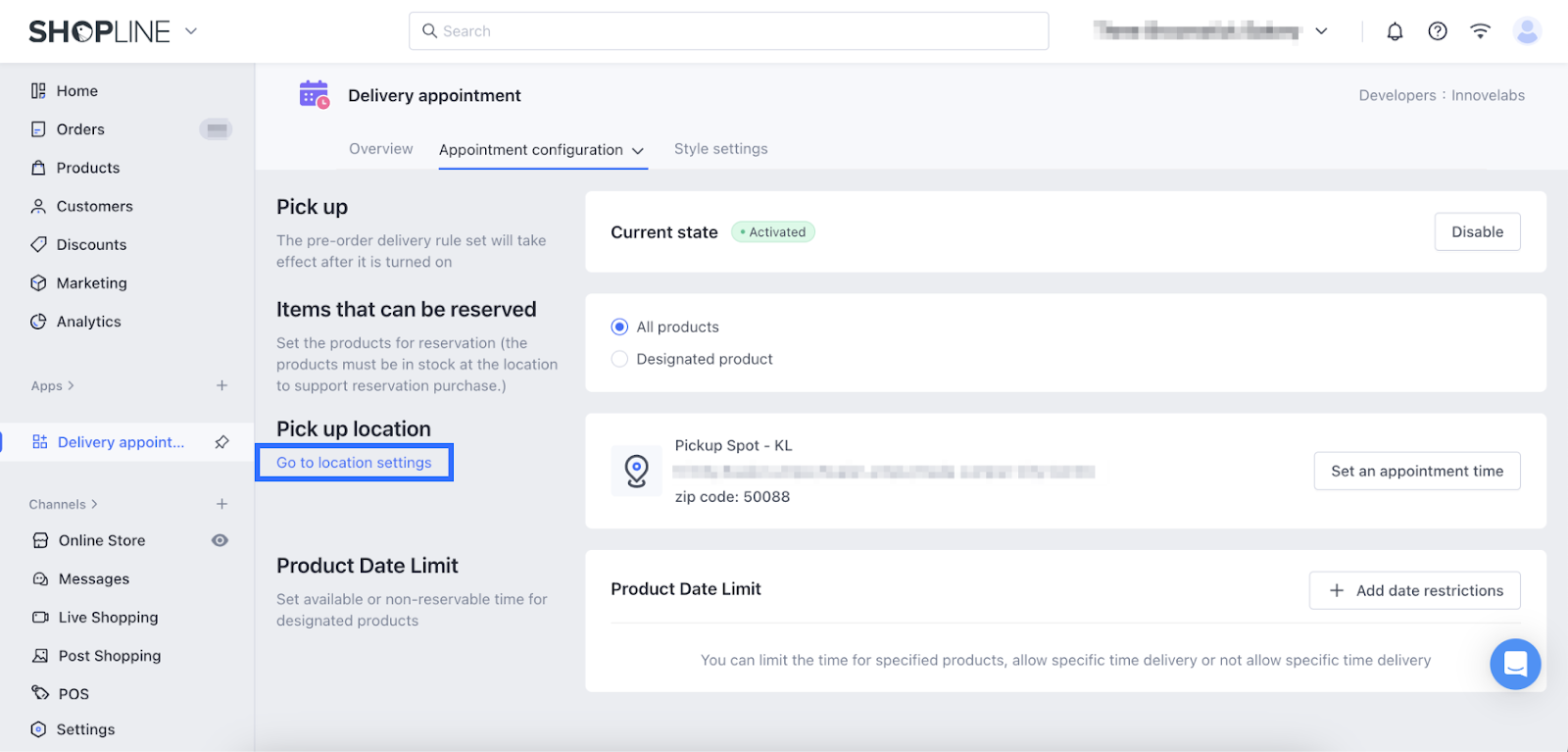Viewport: 1568px width, 752px height.
Task: Follow the Go to location settings link
Action: click(354, 463)
